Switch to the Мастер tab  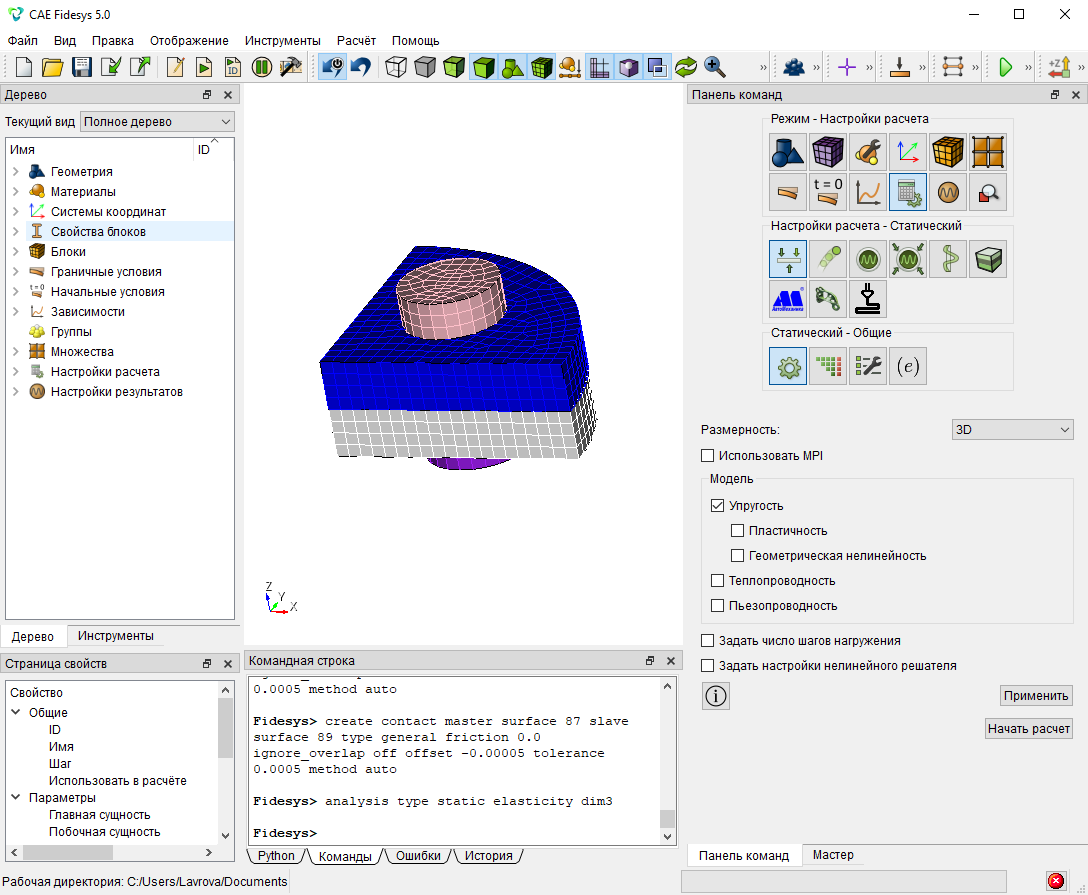click(x=833, y=855)
